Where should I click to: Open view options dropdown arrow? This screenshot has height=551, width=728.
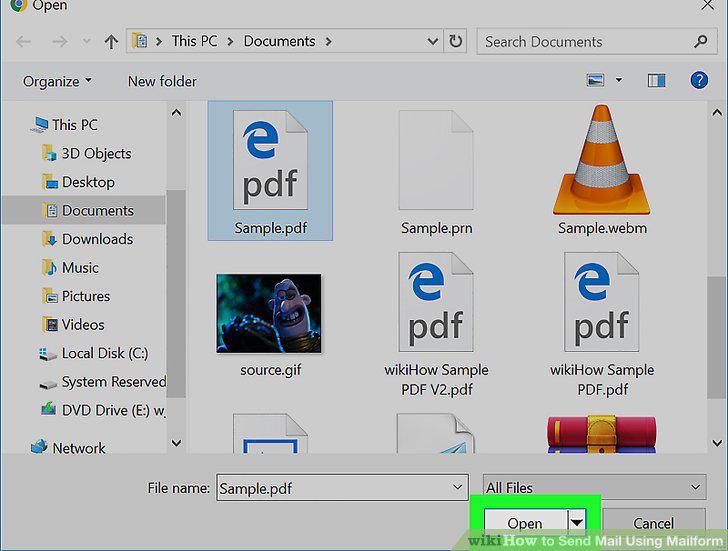[x=619, y=80]
